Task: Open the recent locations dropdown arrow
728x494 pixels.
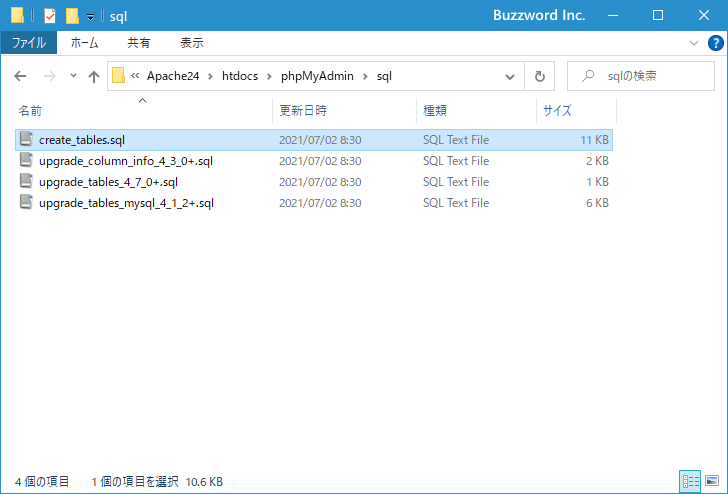Action: [x=73, y=76]
